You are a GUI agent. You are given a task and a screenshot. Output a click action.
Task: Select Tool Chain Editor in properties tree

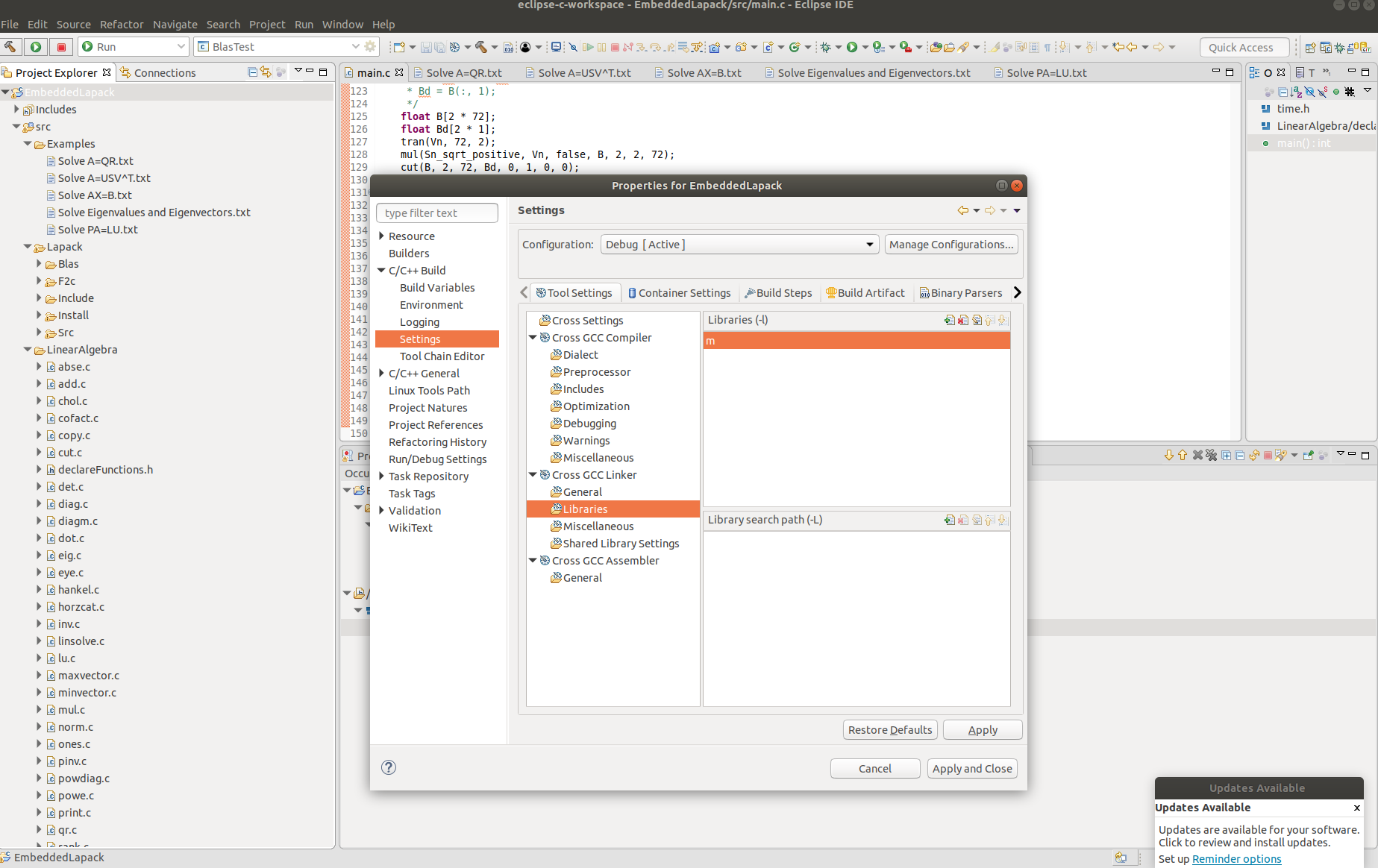point(442,356)
